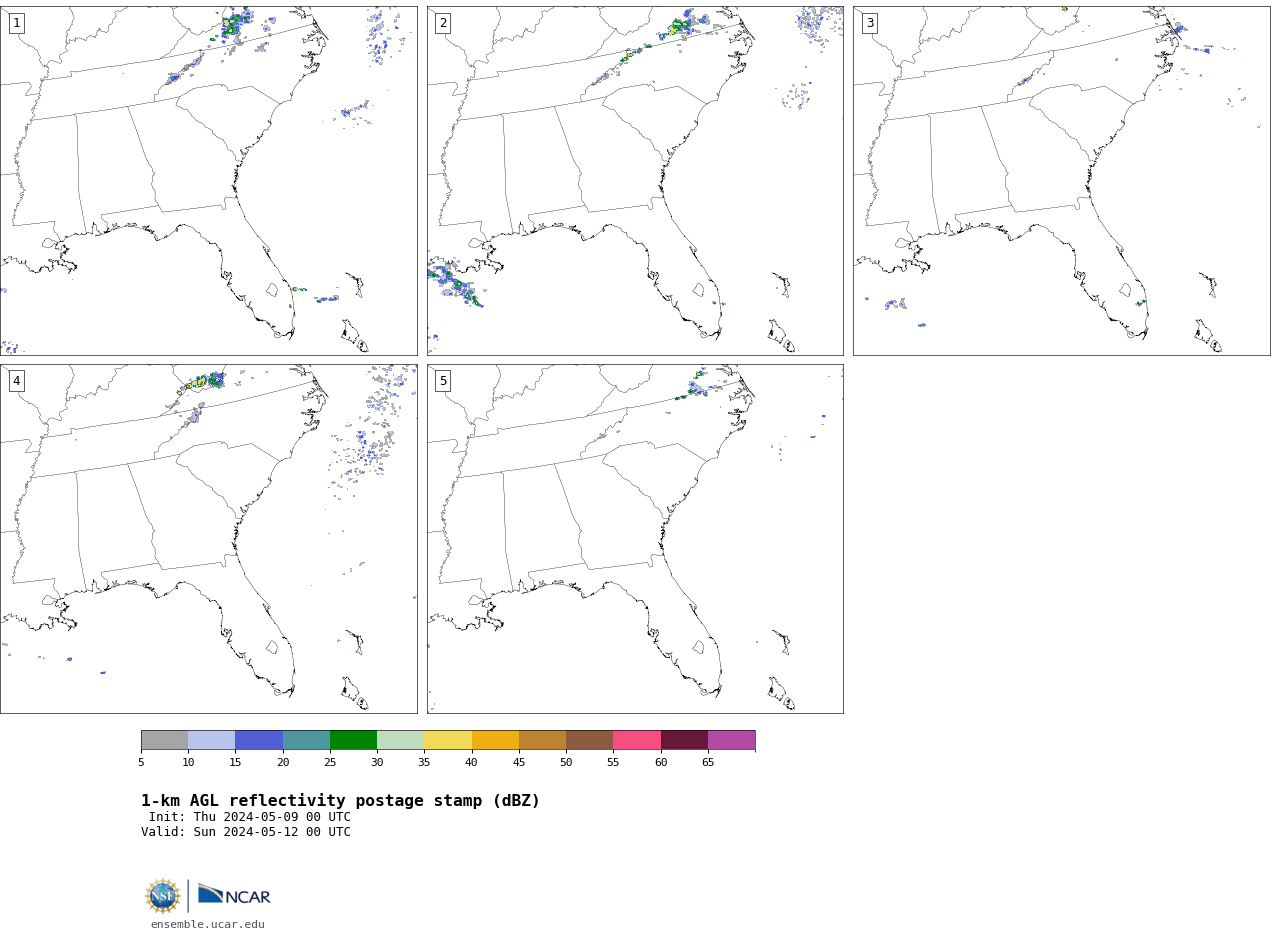Click the pink 55-60 dBZ swatch
The image size is (1280, 936).
637,740
